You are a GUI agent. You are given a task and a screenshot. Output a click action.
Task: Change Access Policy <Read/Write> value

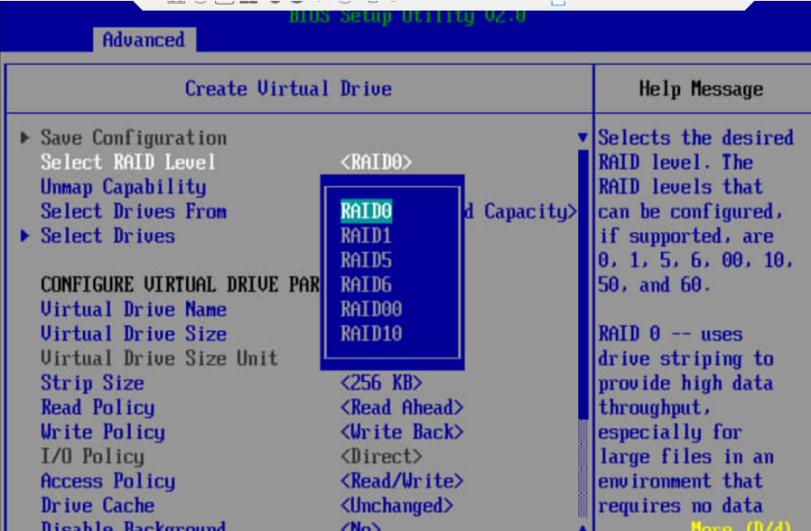402,481
